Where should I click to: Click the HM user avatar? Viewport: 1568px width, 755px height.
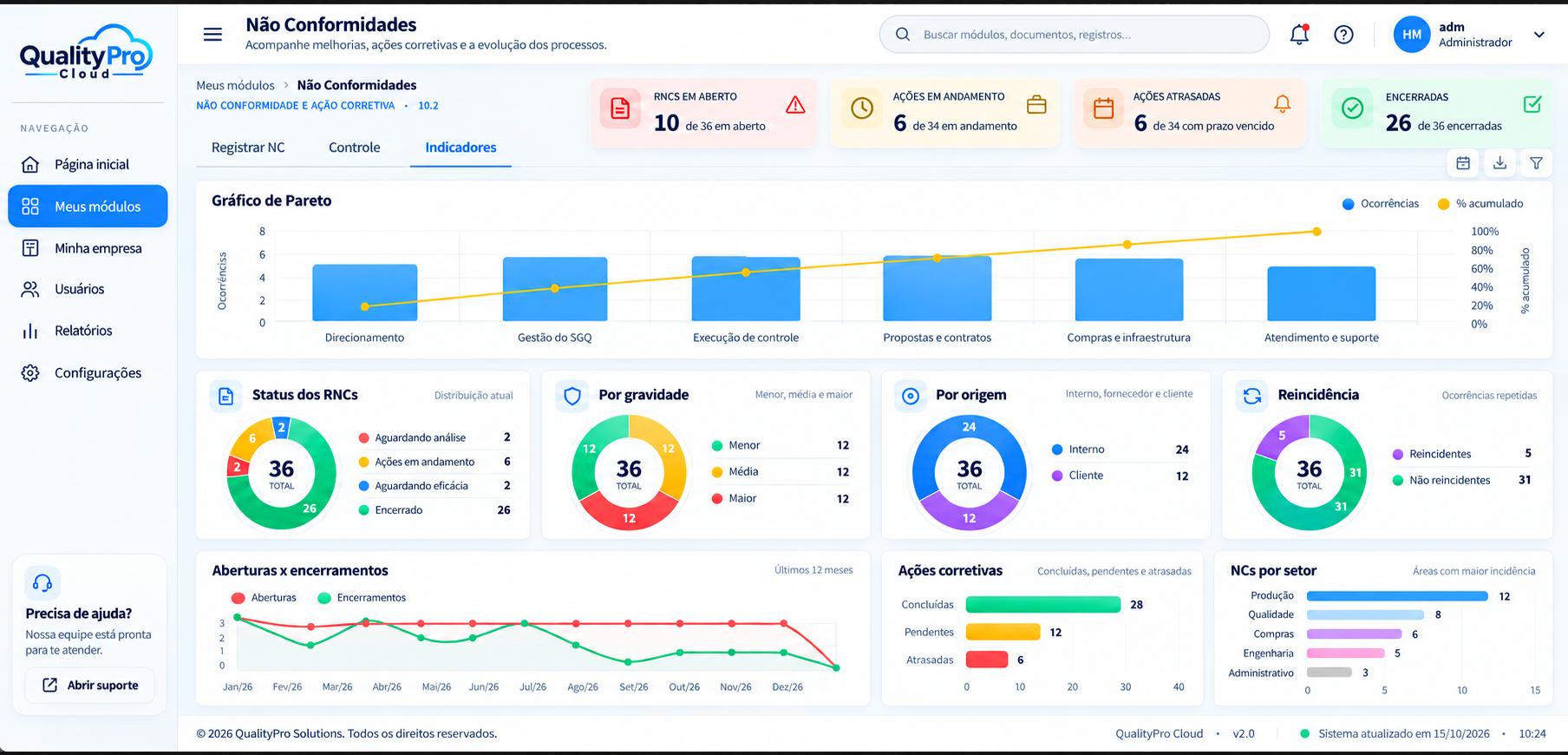[x=1412, y=35]
